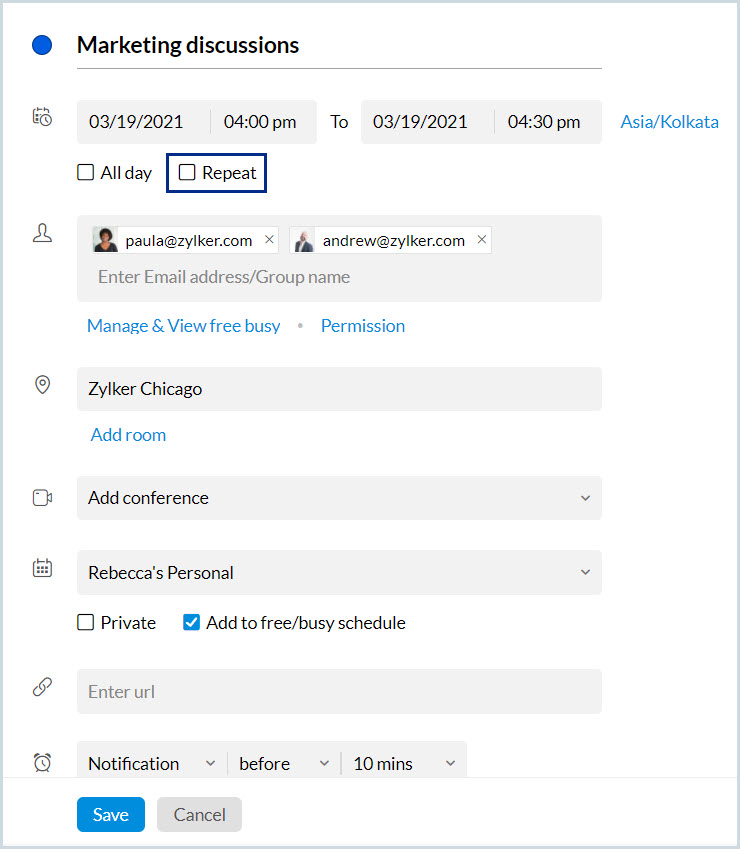The width and height of the screenshot is (740, 849).
Task: Open the Manage & View free busy link
Action: pyautogui.click(x=183, y=326)
